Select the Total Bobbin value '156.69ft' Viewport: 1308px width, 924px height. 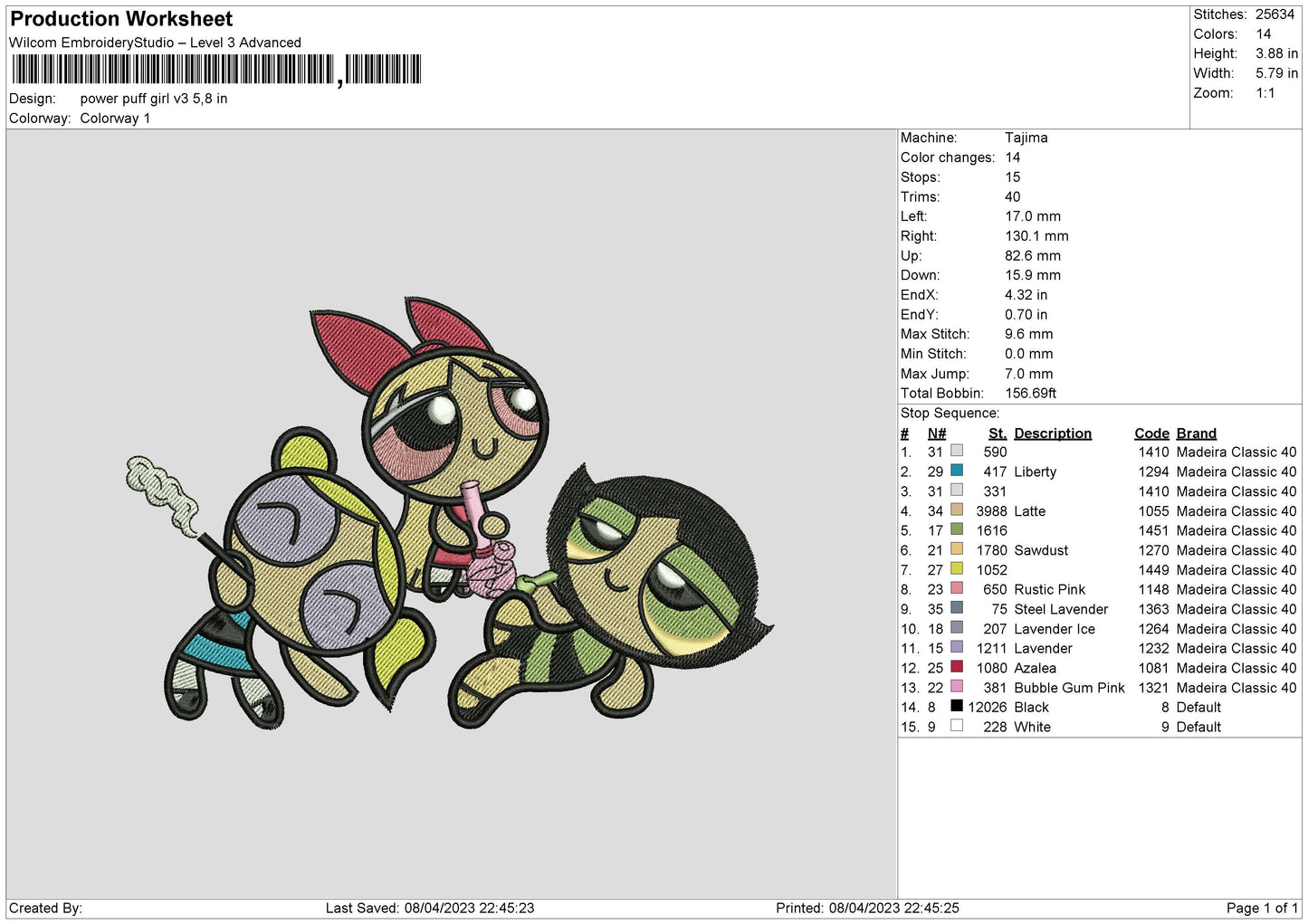pos(1031,393)
